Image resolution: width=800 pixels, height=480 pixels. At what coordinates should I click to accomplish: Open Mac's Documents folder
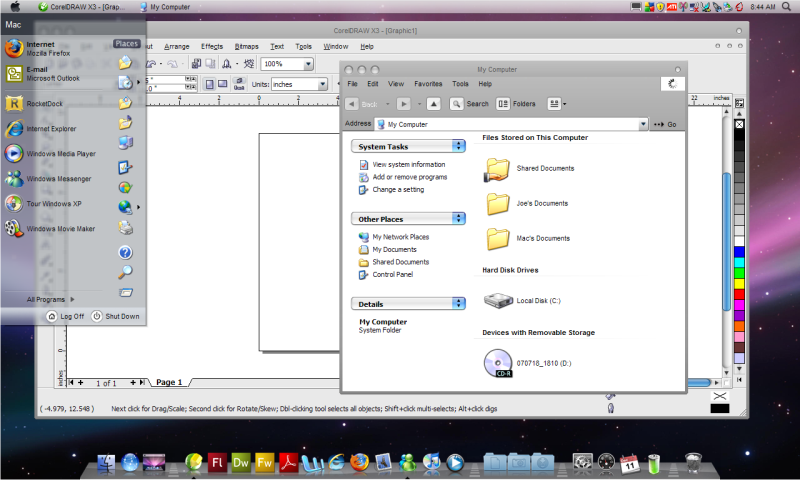point(527,238)
